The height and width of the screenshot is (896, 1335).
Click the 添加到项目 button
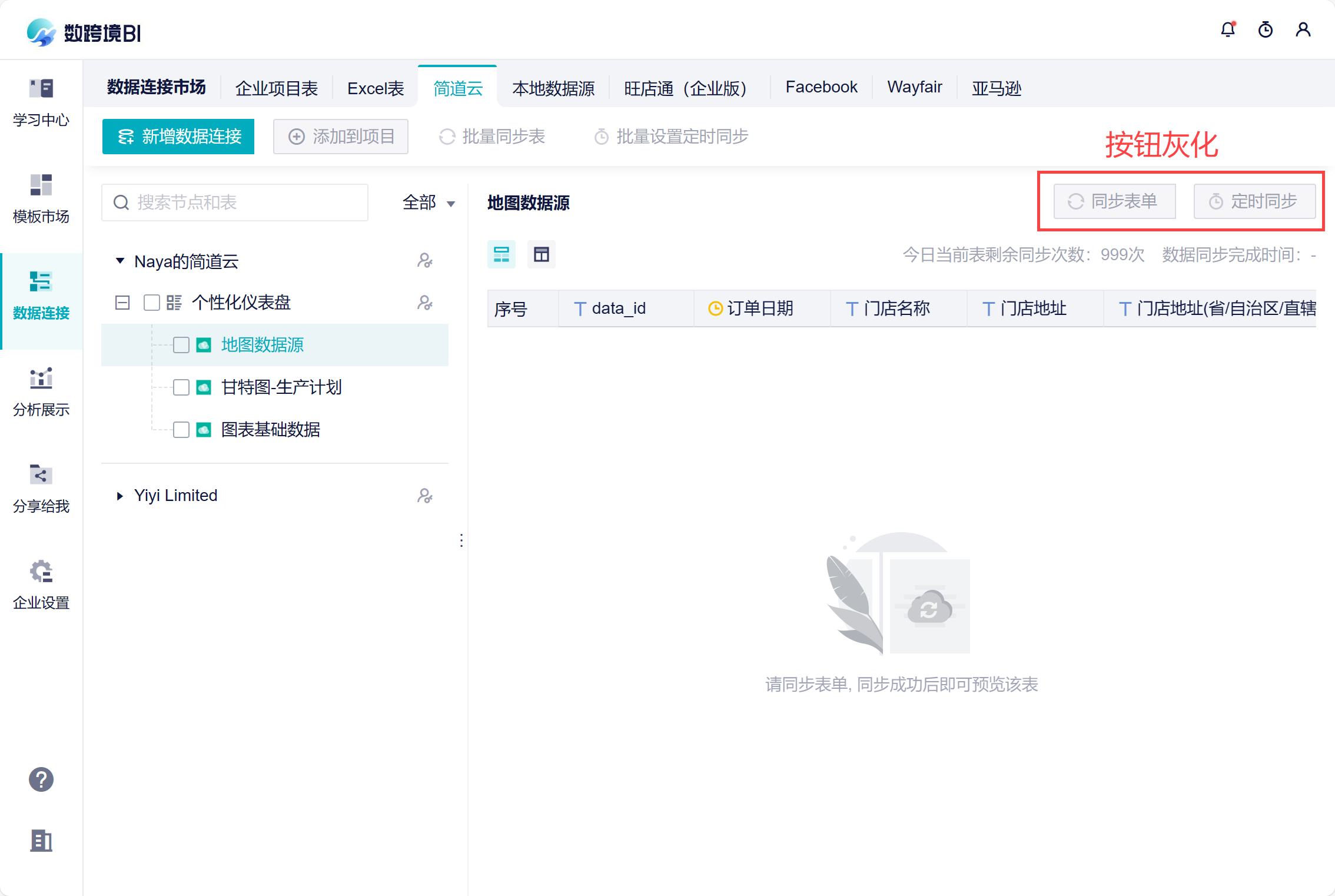pyautogui.click(x=341, y=137)
